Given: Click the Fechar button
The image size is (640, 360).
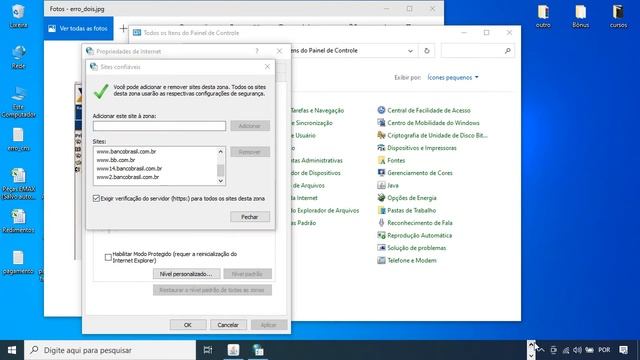Looking at the screenshot, I should (250, 217).
